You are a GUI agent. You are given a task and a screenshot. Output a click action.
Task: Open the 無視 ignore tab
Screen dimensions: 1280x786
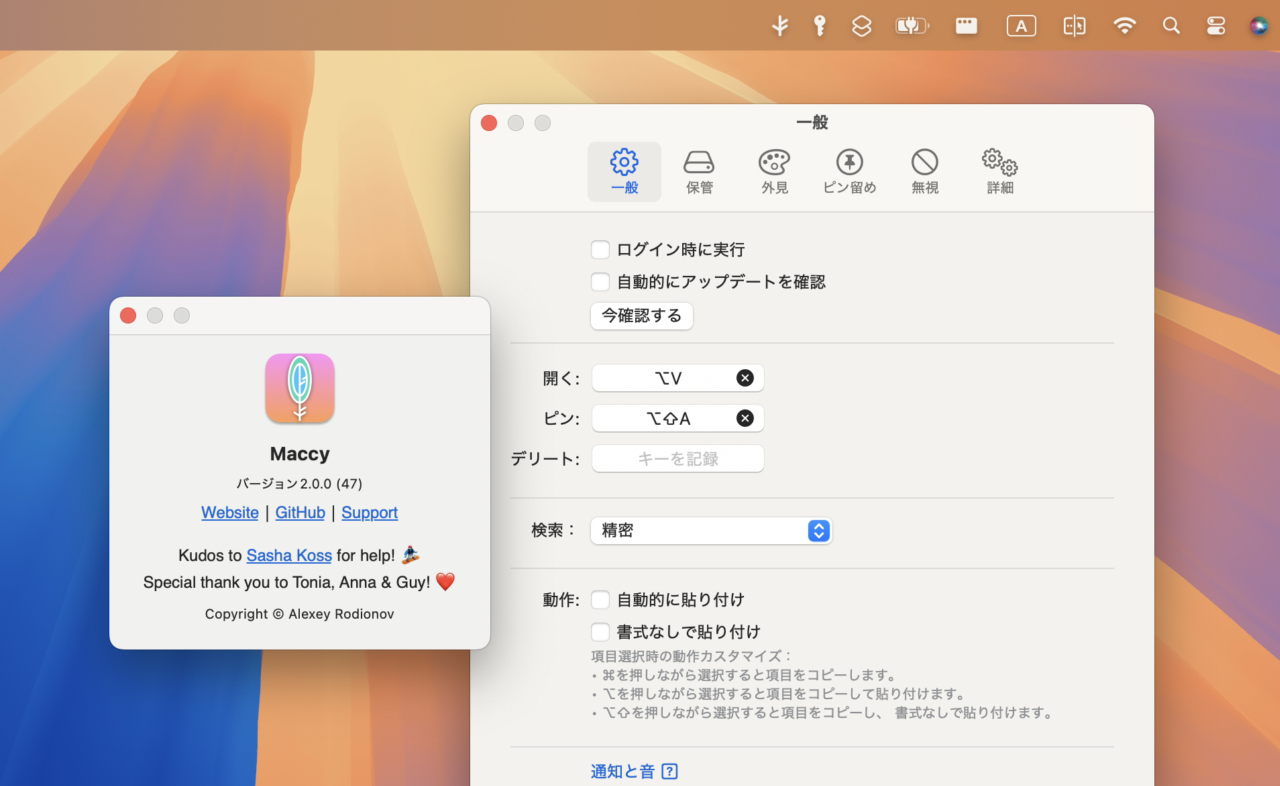click(924, 172)
